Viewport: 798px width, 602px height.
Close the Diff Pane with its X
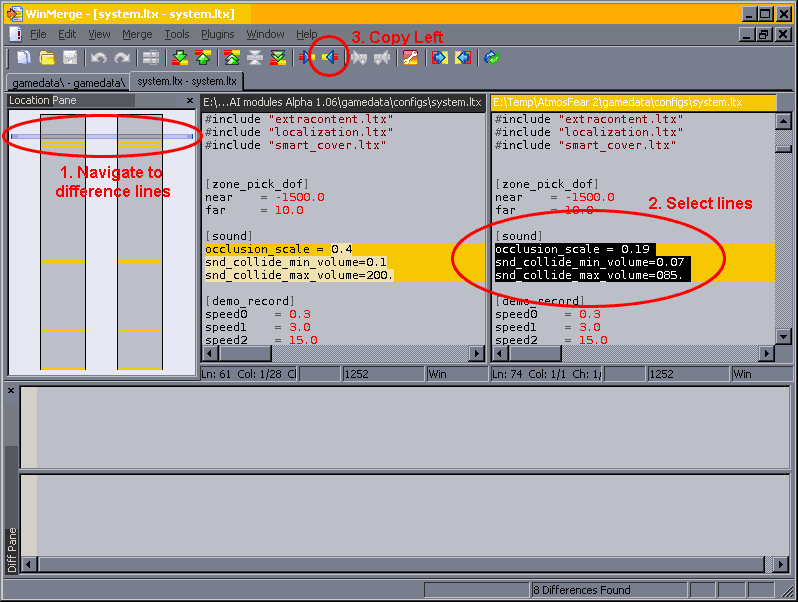click(x=11, y=391)
